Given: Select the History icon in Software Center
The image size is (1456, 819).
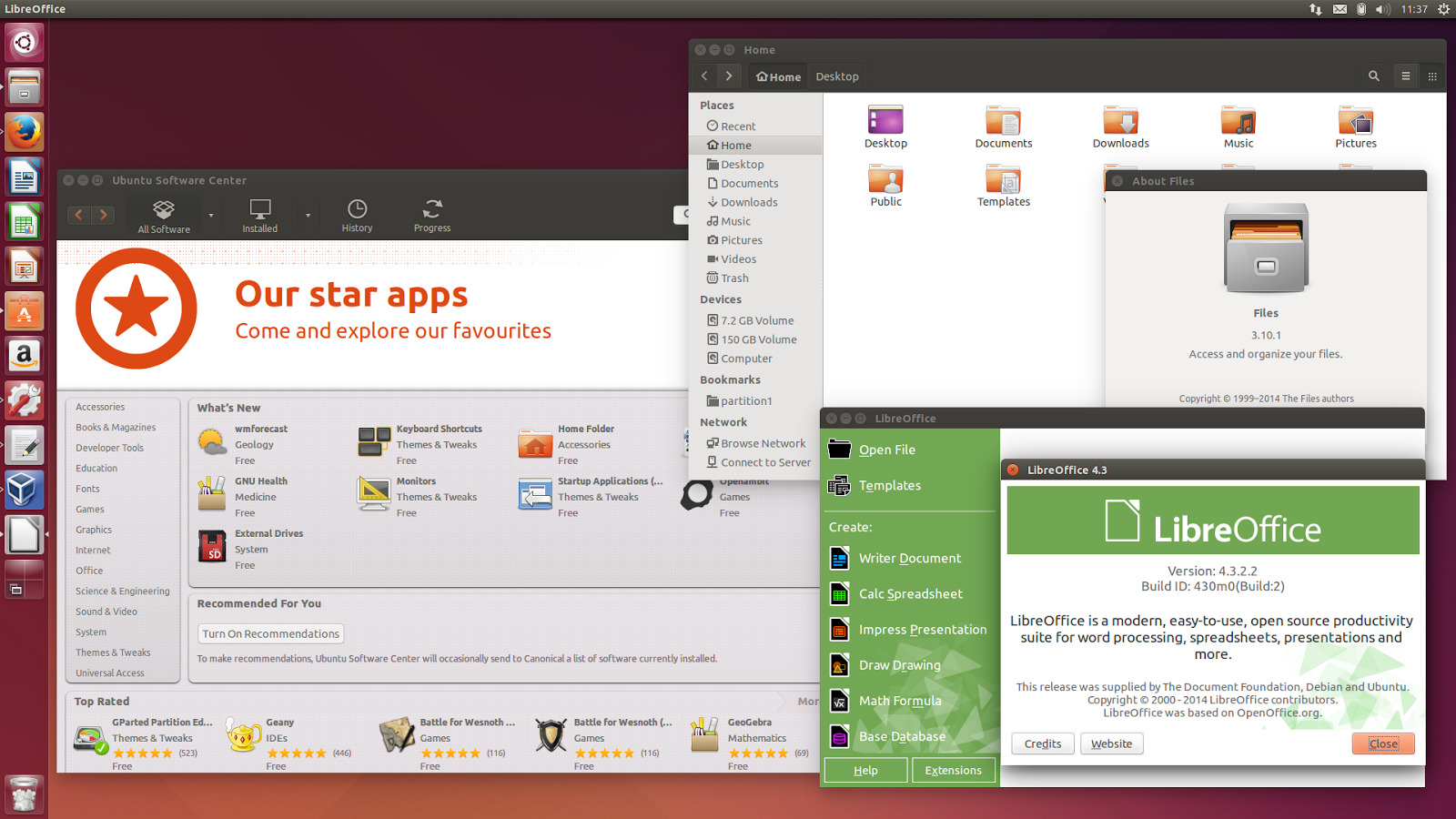Looking at the screenshot, I should tap(357, 215).
